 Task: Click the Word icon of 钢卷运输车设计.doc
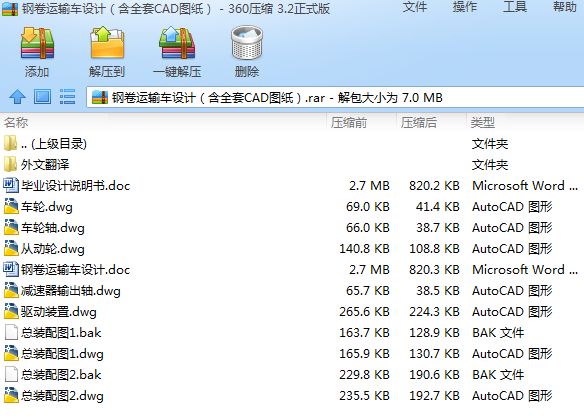(x=11, y=269)
